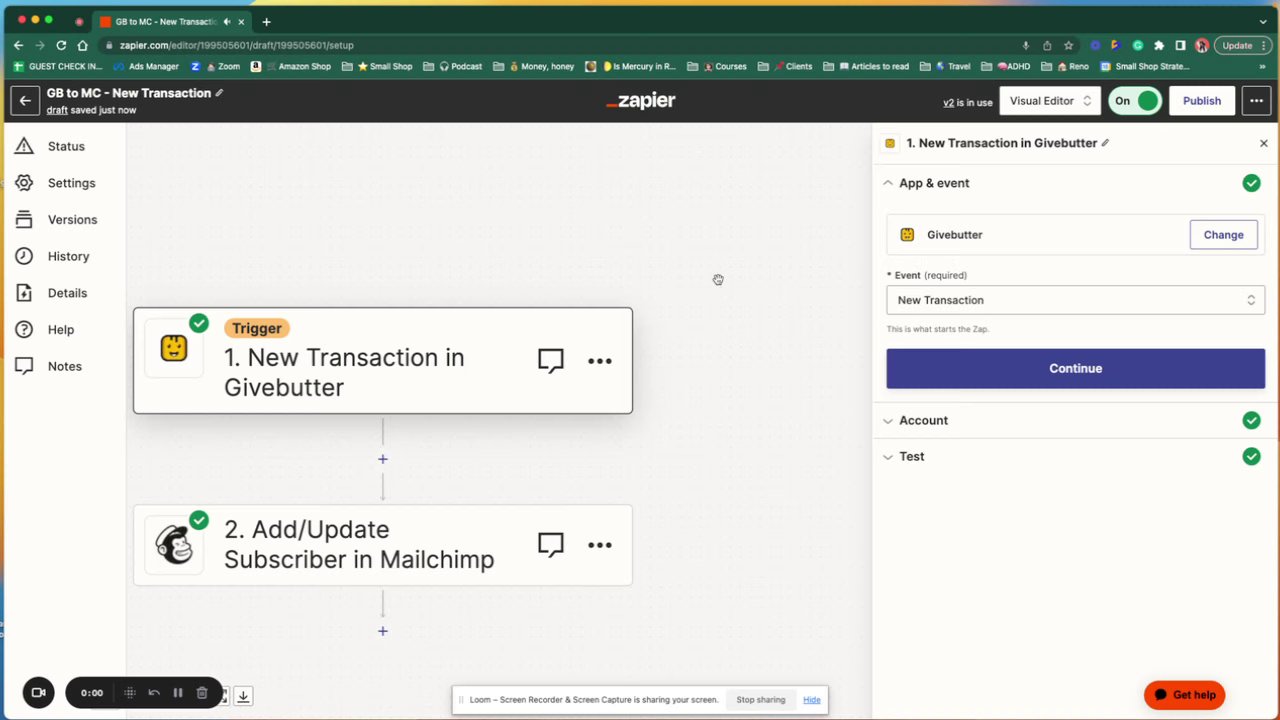The width and height of the screenshot is (1280, 720).
Task: Click the Givebutter icon on trigger step
Action: click(x=174, y=348)
